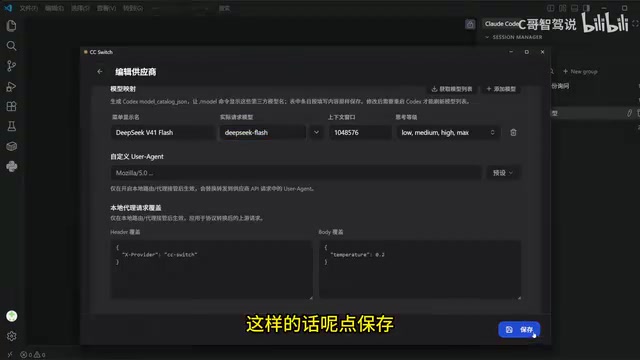Click the CC Switch window title text
This screenshot has height=360, width=640.
point(101,52)
